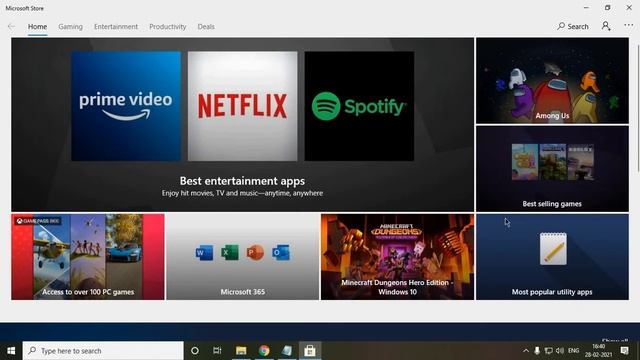Open the Microsoft 365 tile

242,257
